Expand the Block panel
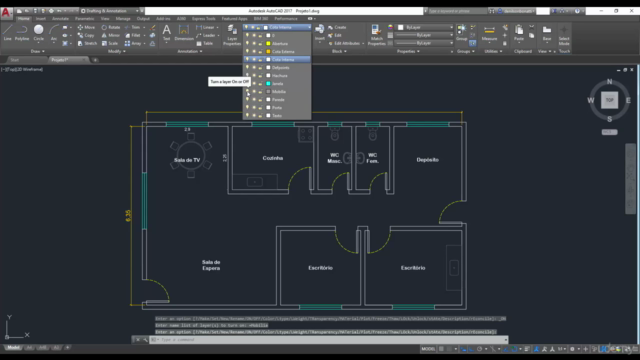Screen dimensions: 640x360 [x=339, y=51]
